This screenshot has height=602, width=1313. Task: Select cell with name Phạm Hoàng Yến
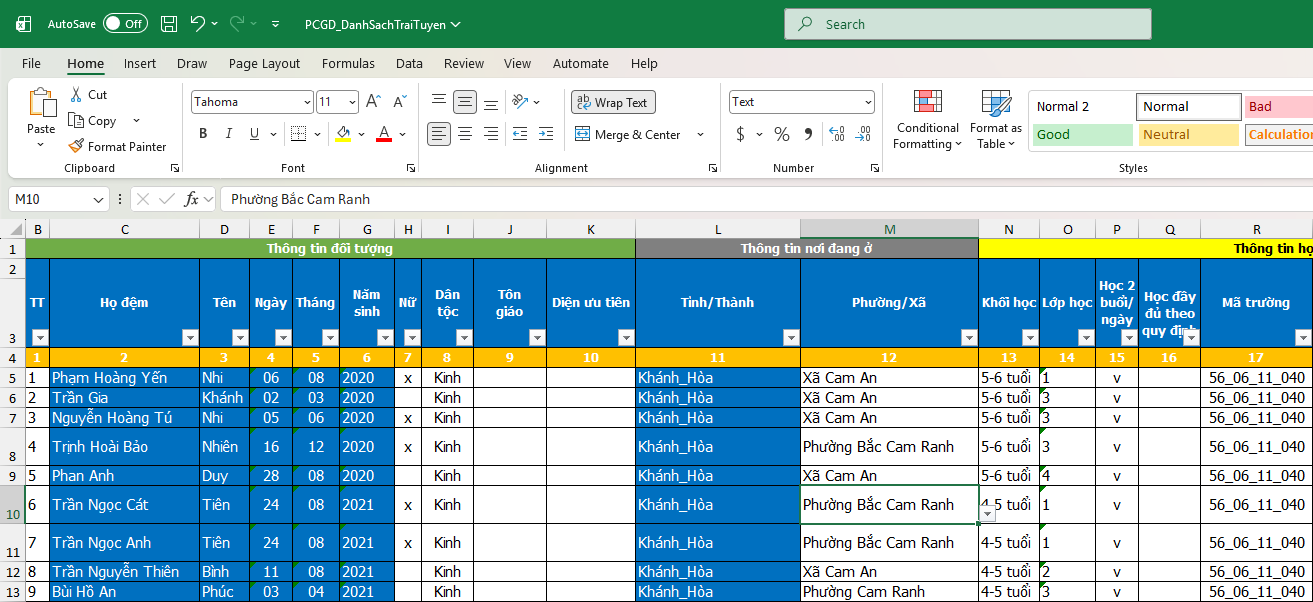pyautogui.click(x=124, y=377)
